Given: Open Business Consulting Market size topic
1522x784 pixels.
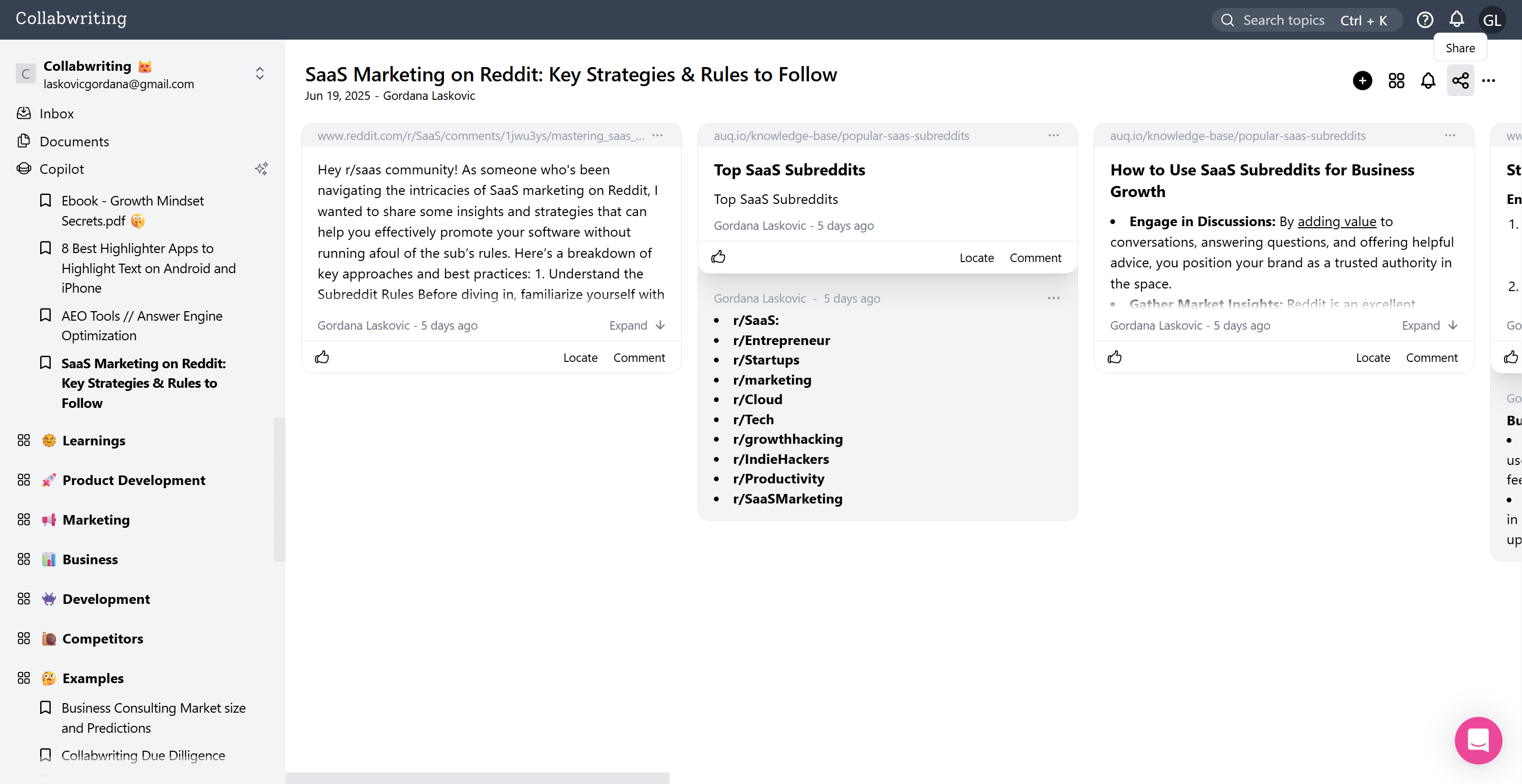Looking at the screenshot, I should click(x=154, y=717).
